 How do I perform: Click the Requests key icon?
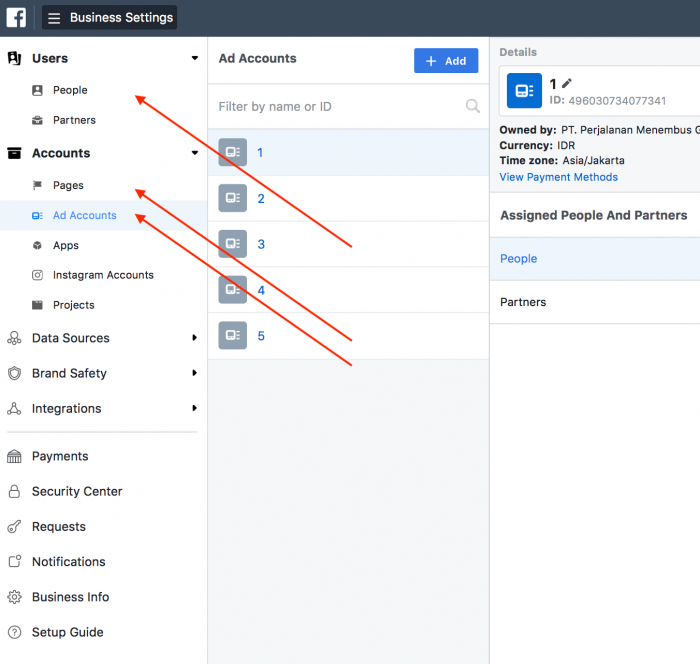[14, 527]
